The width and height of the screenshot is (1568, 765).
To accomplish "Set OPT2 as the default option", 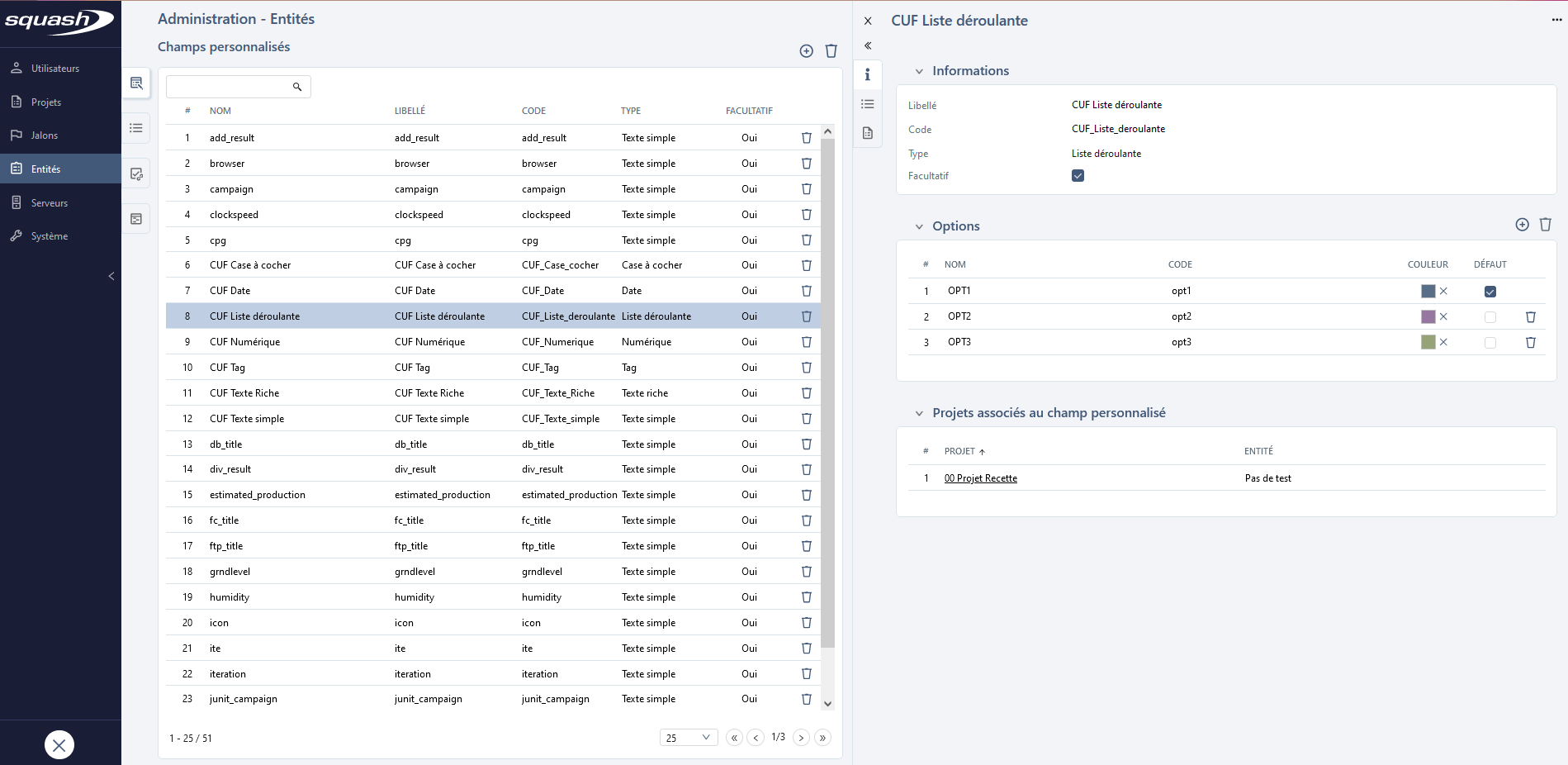I will point(1490,317).
